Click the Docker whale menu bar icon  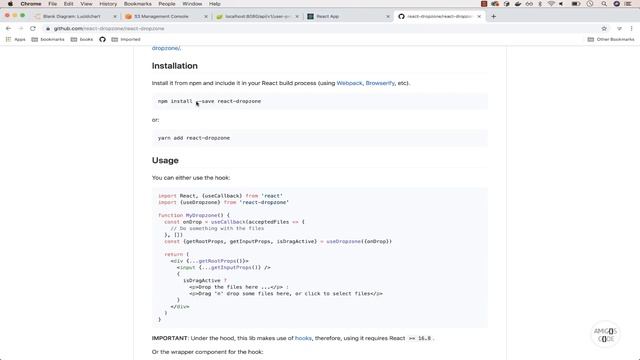point(518,4)
